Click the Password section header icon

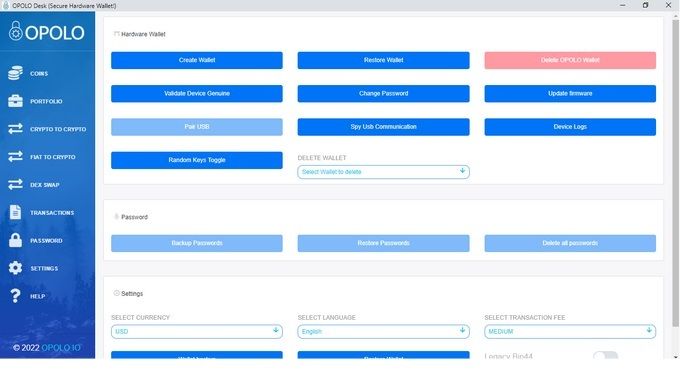116,216
